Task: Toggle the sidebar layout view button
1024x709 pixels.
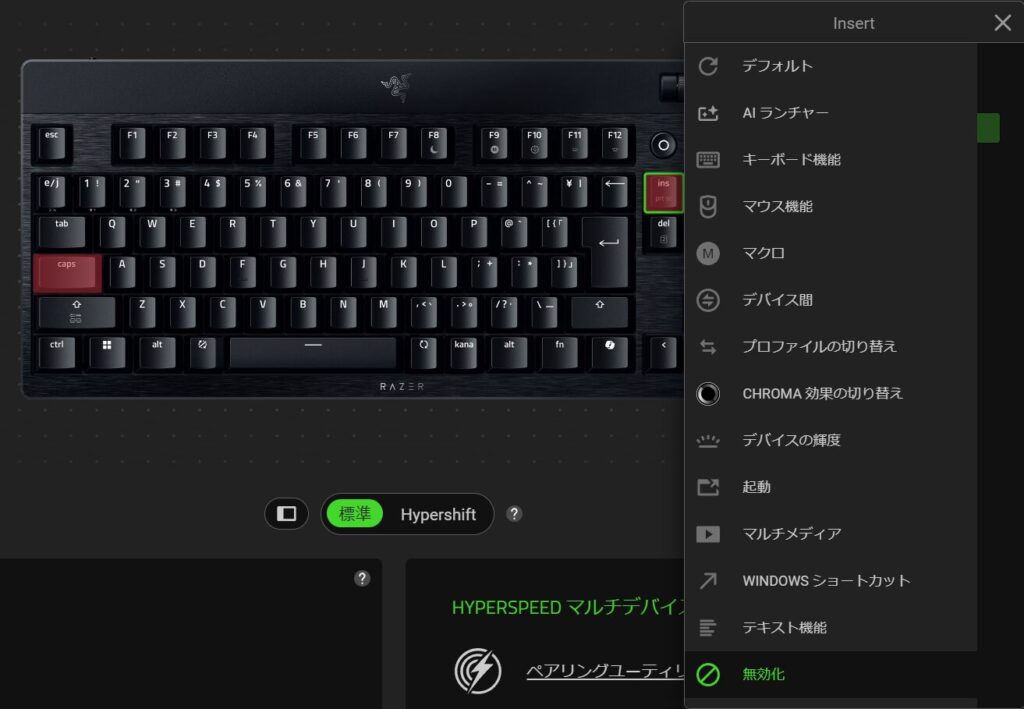Action: [286, 514]
